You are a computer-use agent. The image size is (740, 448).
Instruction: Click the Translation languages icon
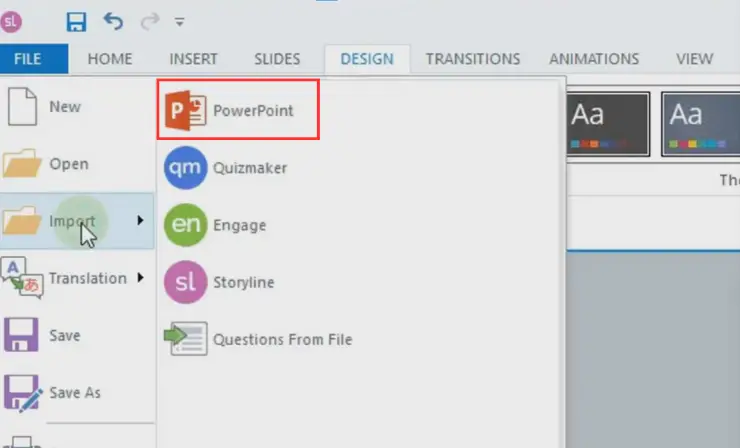point(22,278)
